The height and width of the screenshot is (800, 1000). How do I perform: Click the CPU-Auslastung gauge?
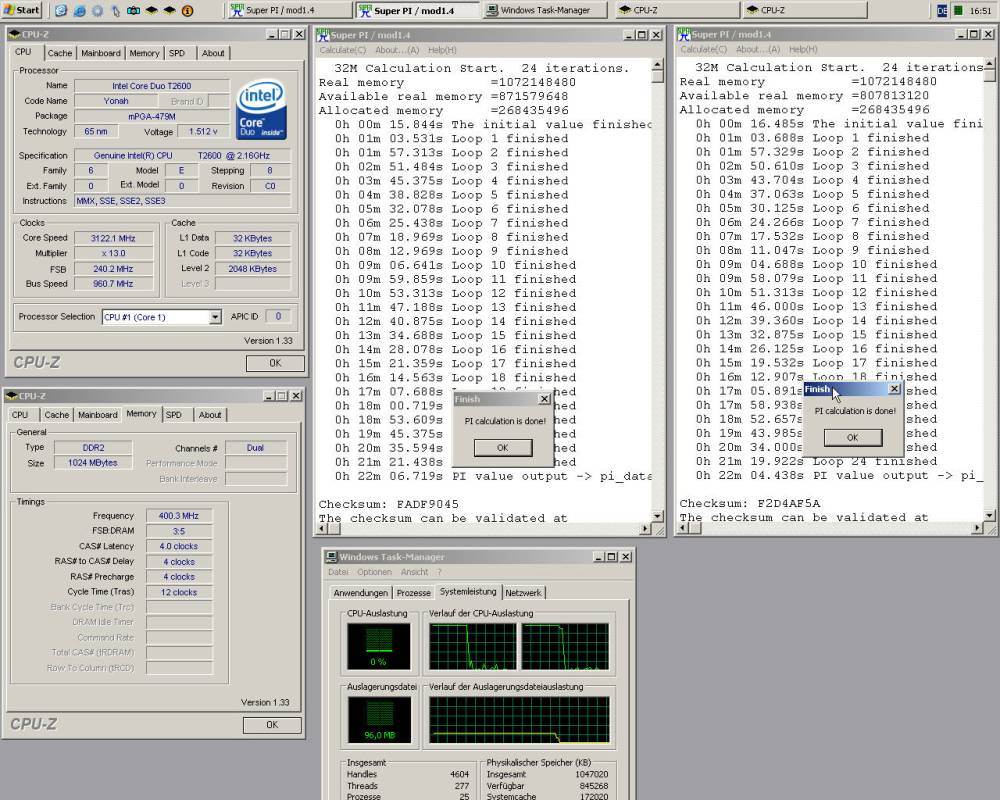pos(379,646)
